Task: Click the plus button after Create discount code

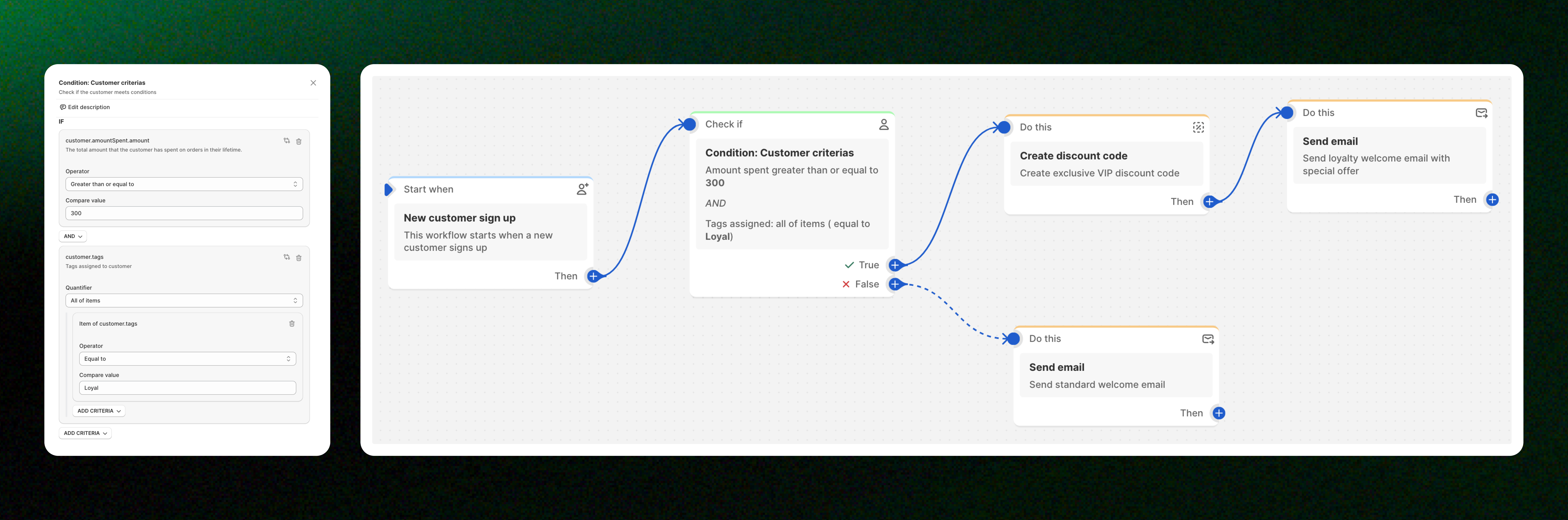Action: pyautogui.click(x=1210, y=201)
